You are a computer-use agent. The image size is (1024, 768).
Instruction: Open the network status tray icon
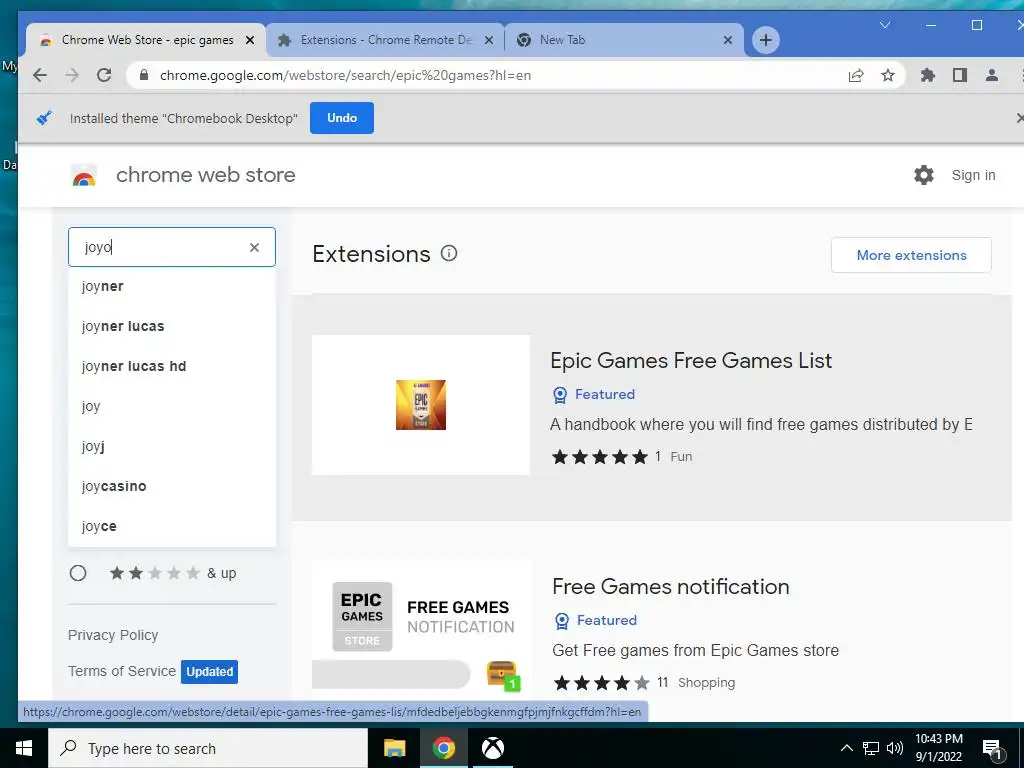pyautogui.click(x=871, y=748)
